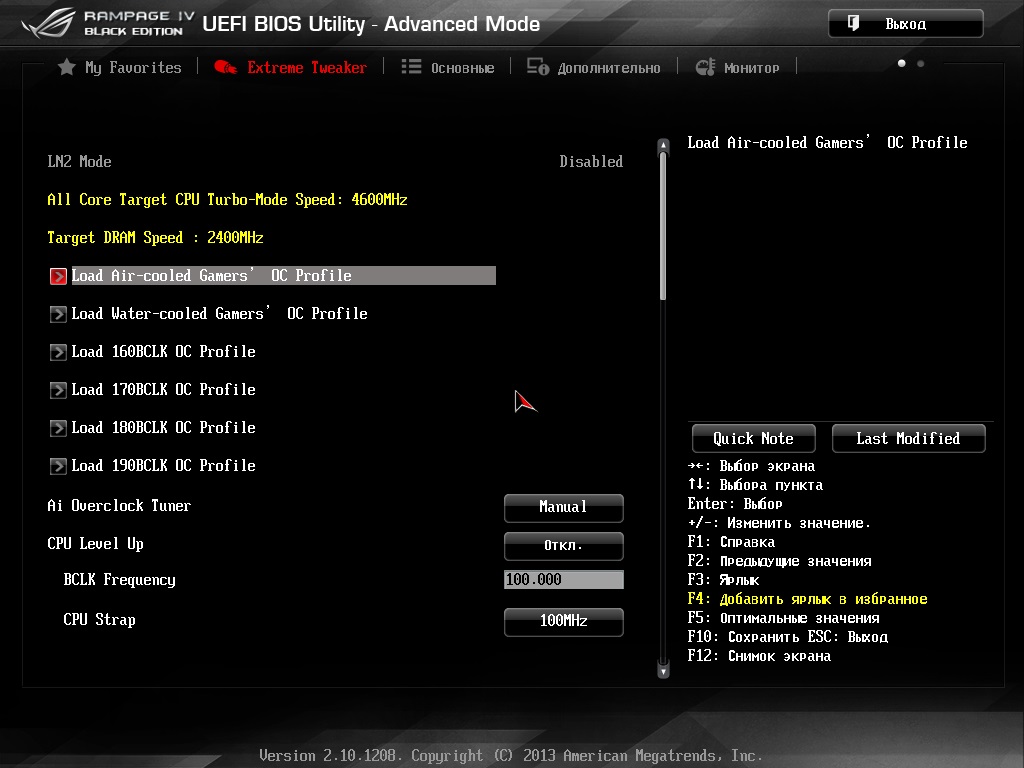The width and height of the screenshot is (1024, 768).
Task: Click the Изменить значение hint
Action: coord(779,523)
